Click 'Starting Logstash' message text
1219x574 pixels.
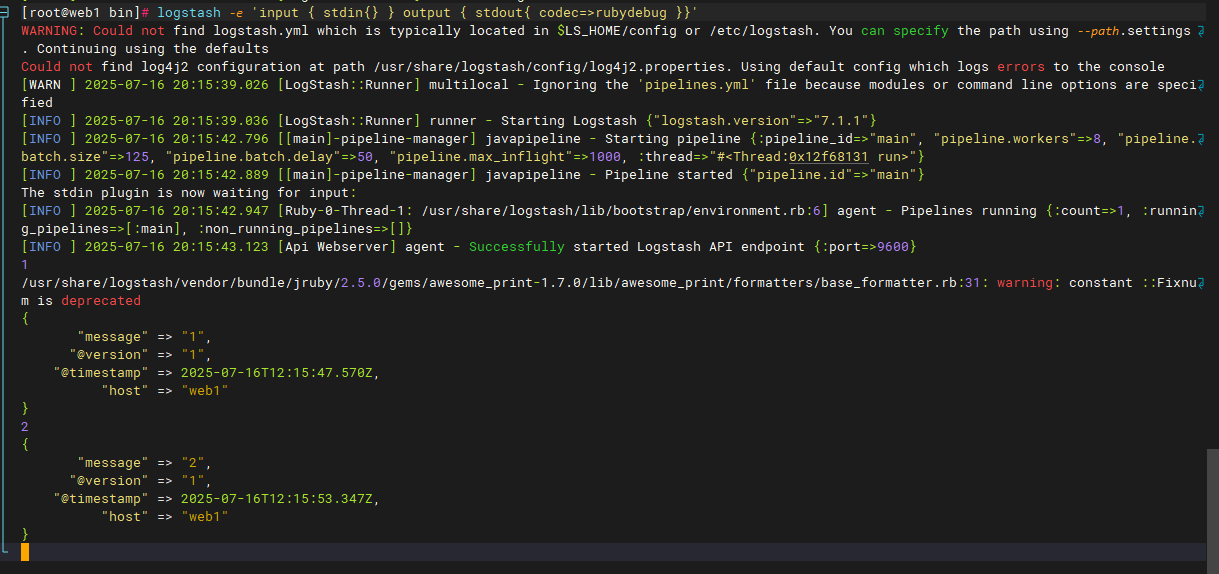(568, 120)
